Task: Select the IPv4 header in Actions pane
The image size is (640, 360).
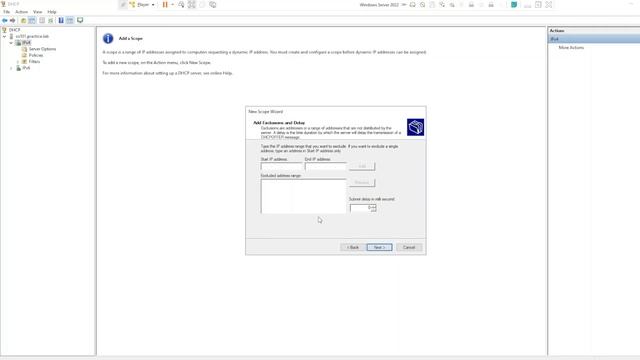Action: [594, 39]
